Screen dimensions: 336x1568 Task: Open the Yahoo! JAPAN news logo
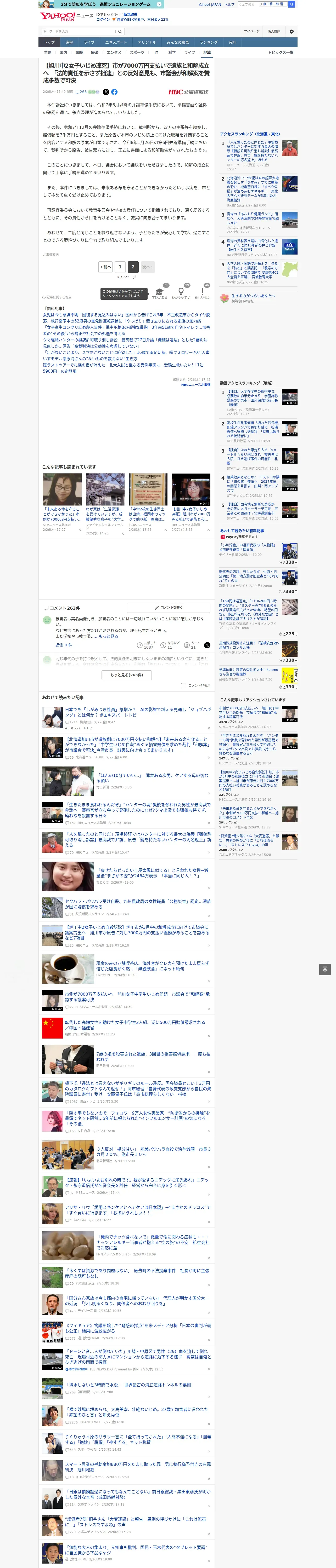pyautogui.click(x=66, y=16)
